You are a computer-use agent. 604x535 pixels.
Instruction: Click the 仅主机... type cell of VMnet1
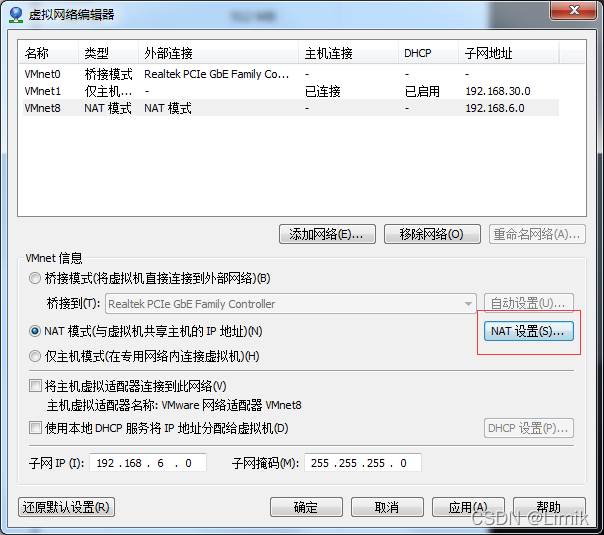tap(108, 91)
